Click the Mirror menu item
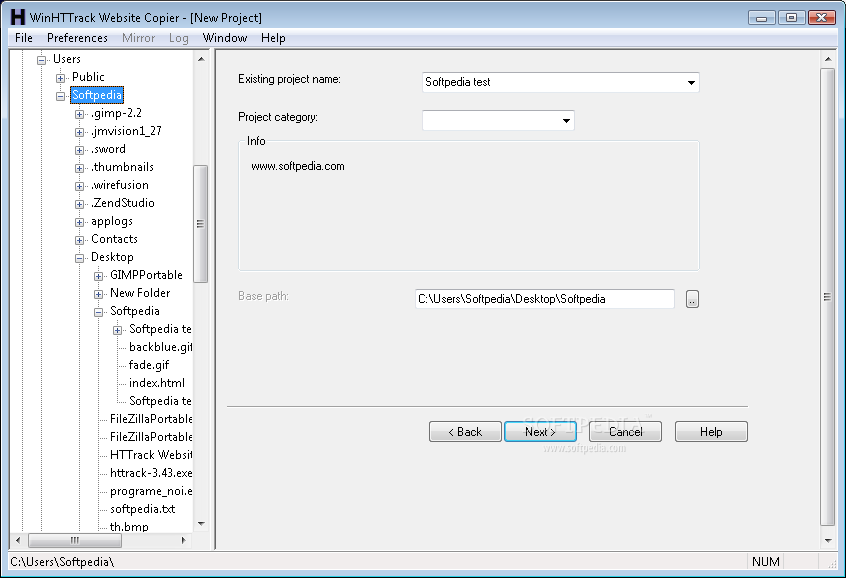846x578 pixels. coord(138,38)
